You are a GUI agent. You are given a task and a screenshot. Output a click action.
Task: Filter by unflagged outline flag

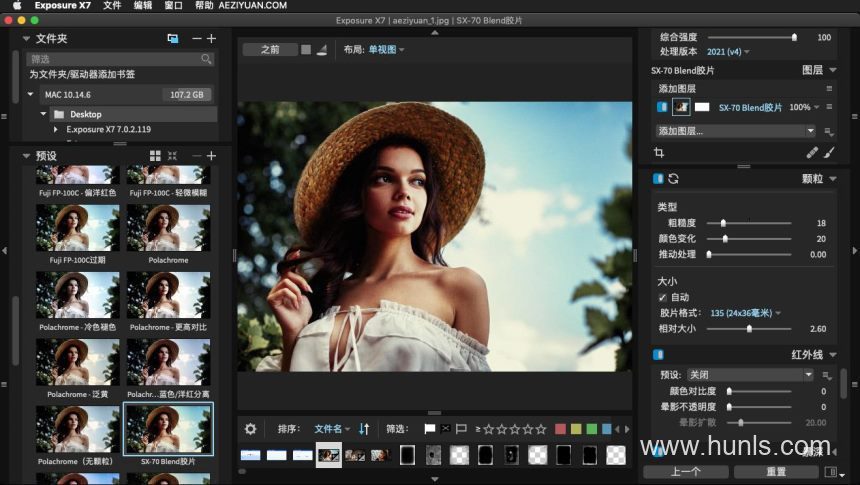(461, 428)
